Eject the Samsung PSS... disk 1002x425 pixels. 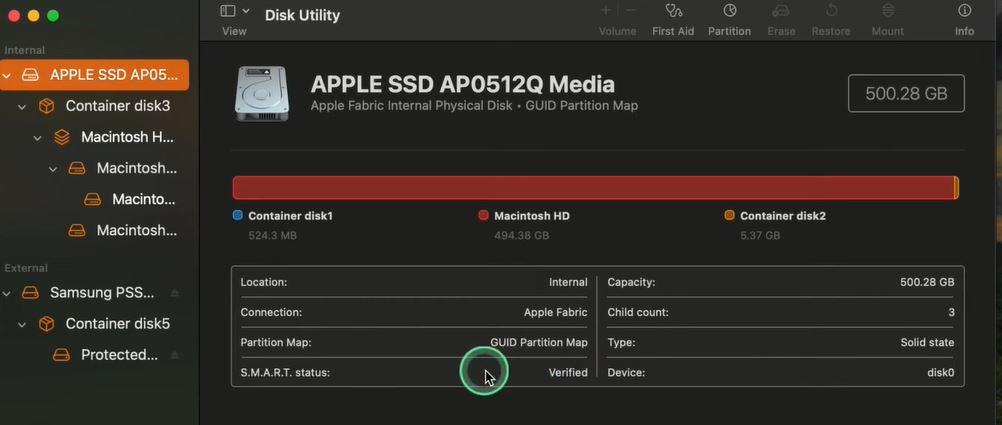coord(174,293)
